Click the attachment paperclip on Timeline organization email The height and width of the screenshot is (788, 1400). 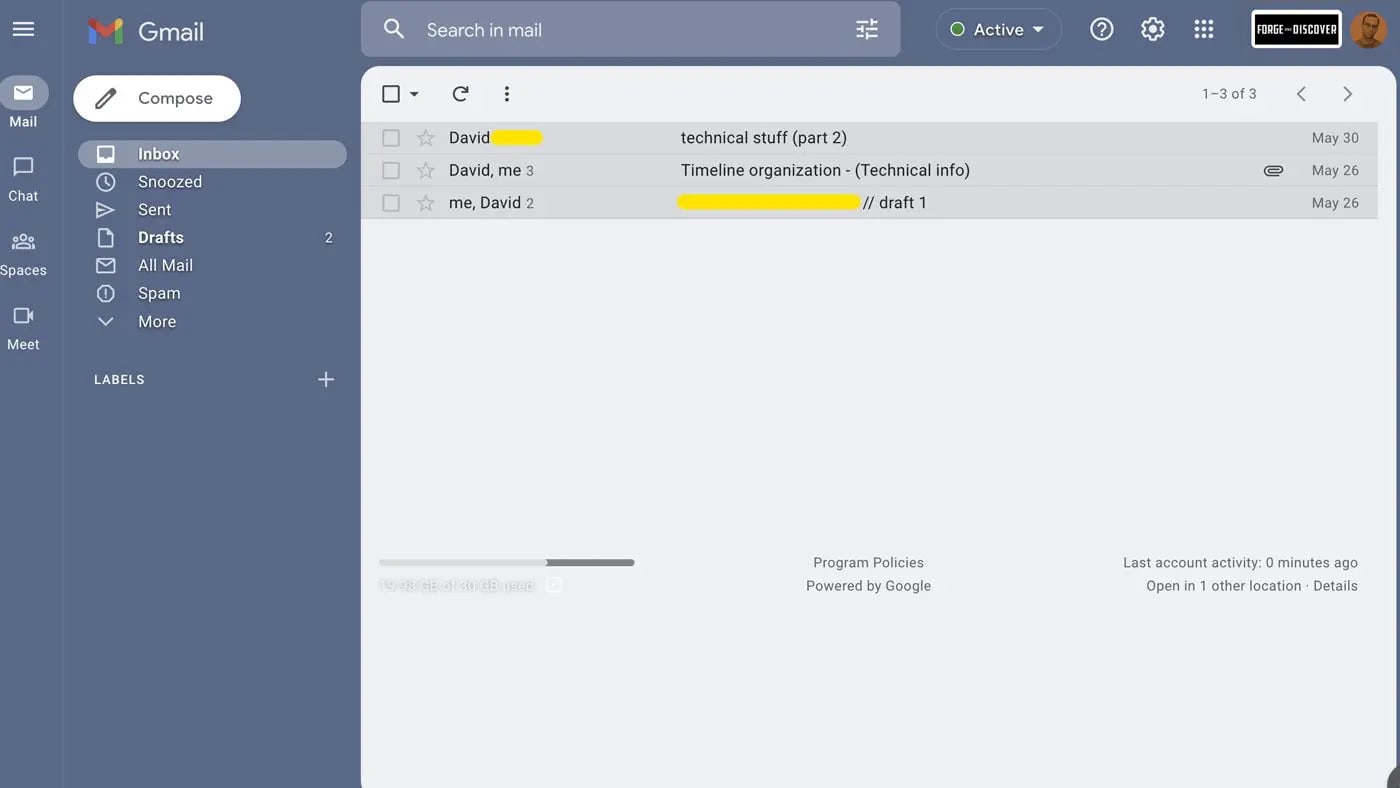click(1272, 169)
